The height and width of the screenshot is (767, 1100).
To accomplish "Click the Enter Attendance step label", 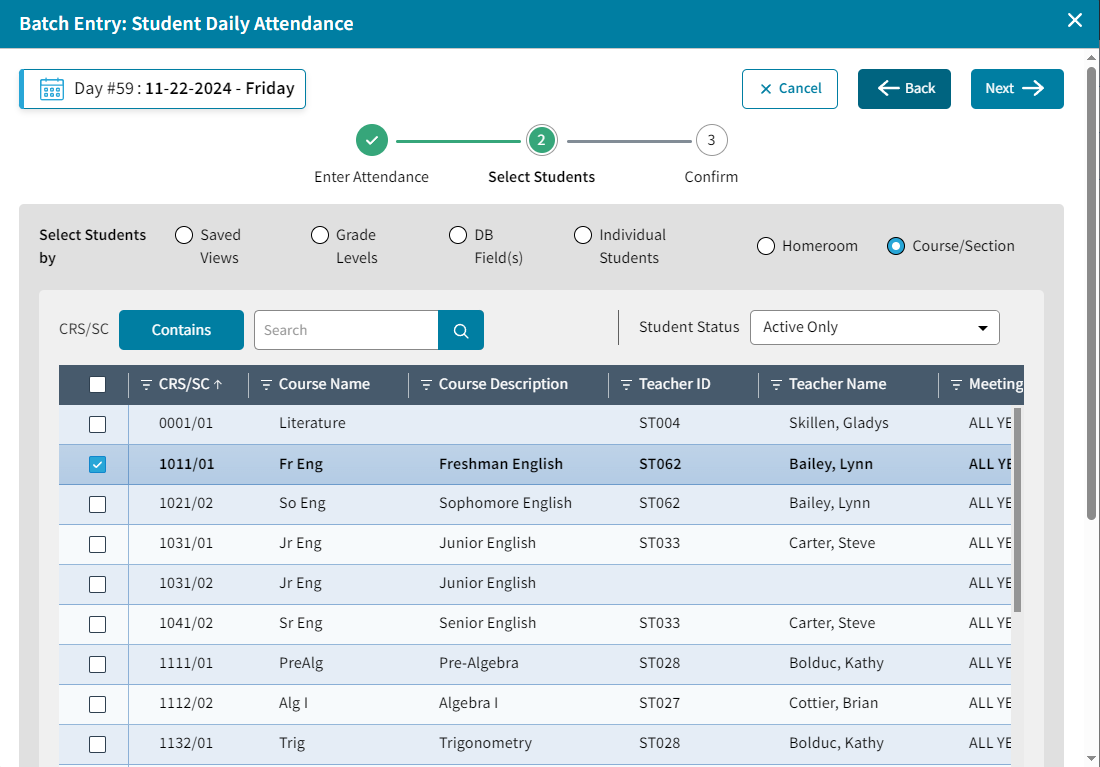I will 372,177.
